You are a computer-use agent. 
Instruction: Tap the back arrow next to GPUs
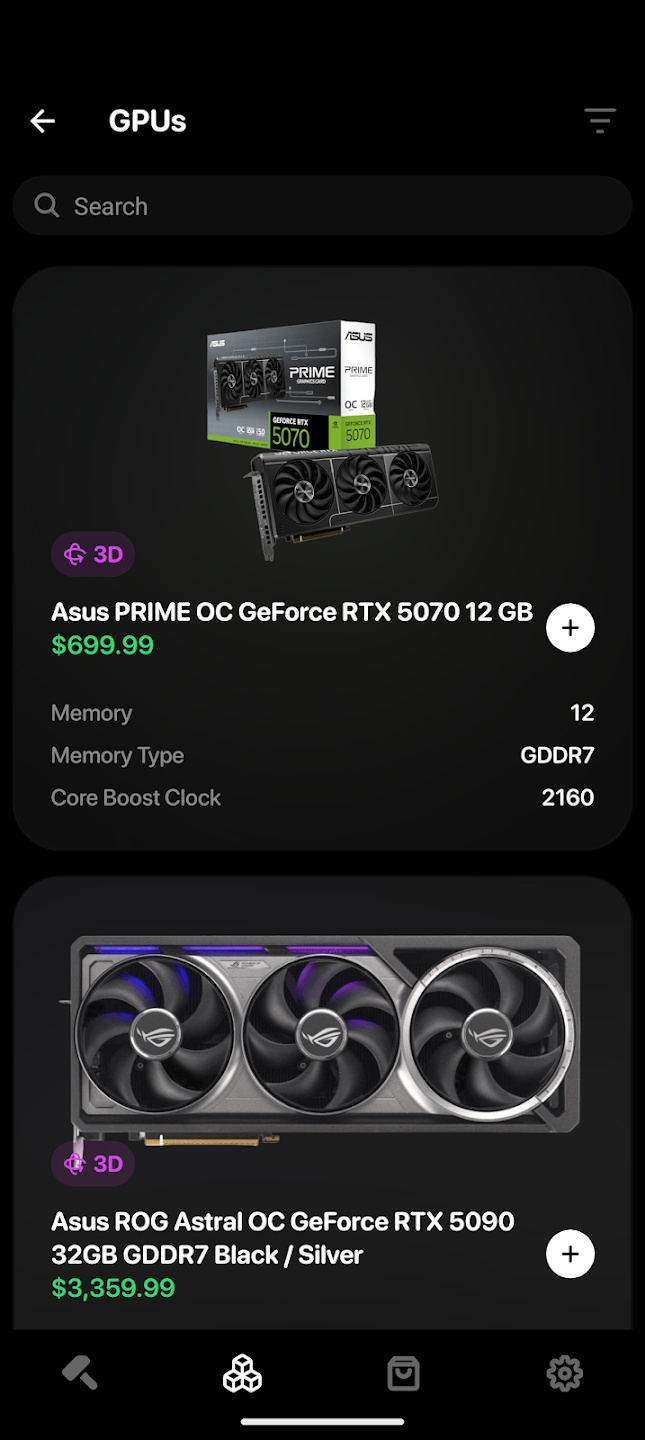(42, 120)
